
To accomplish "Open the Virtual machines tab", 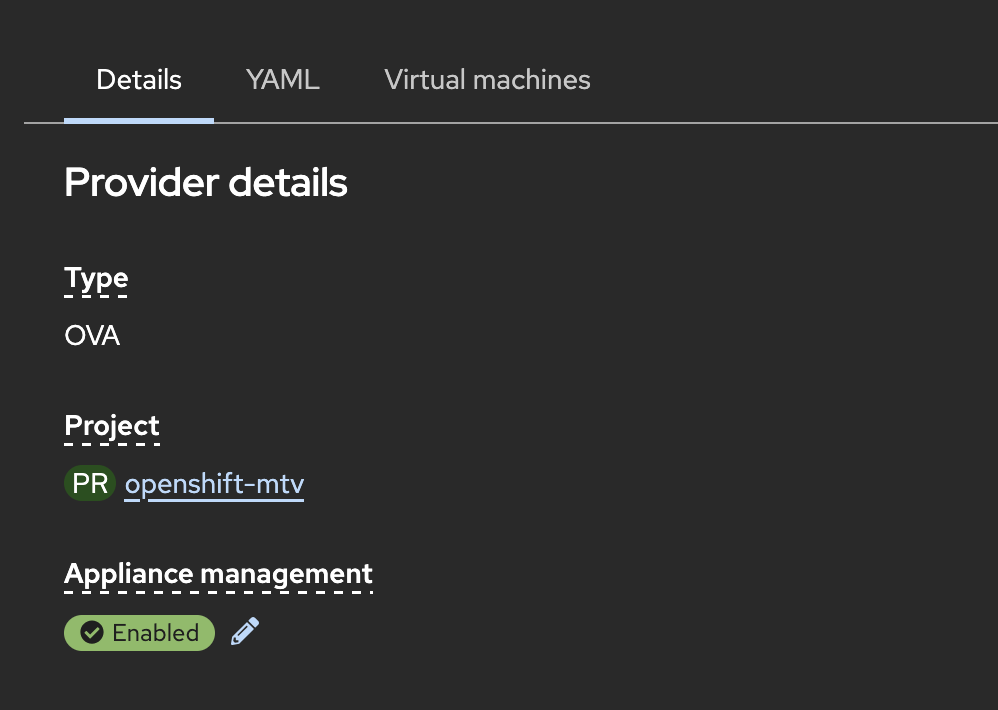I will [x=487, y=80].
